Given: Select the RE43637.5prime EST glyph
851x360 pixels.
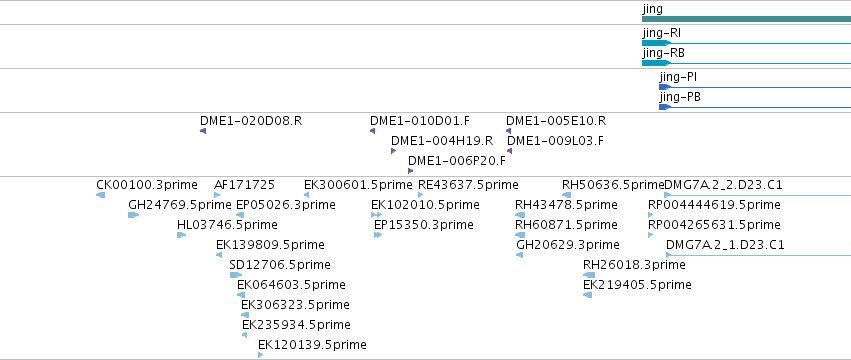Looking at the screenshot, I should click(x=421, y=195).
